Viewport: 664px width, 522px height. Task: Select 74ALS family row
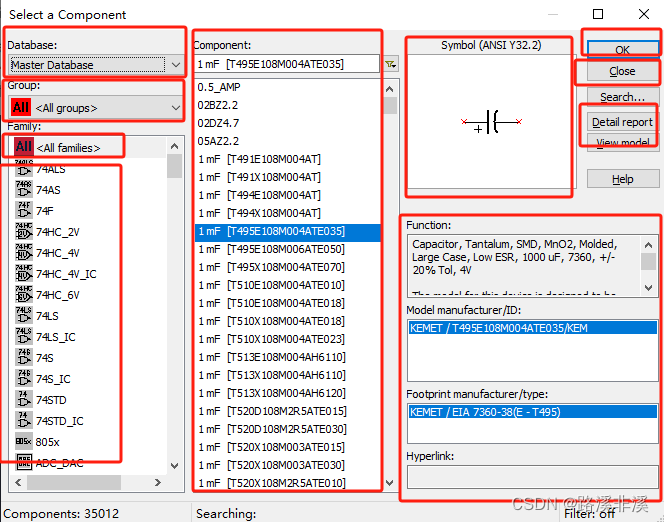90,169
